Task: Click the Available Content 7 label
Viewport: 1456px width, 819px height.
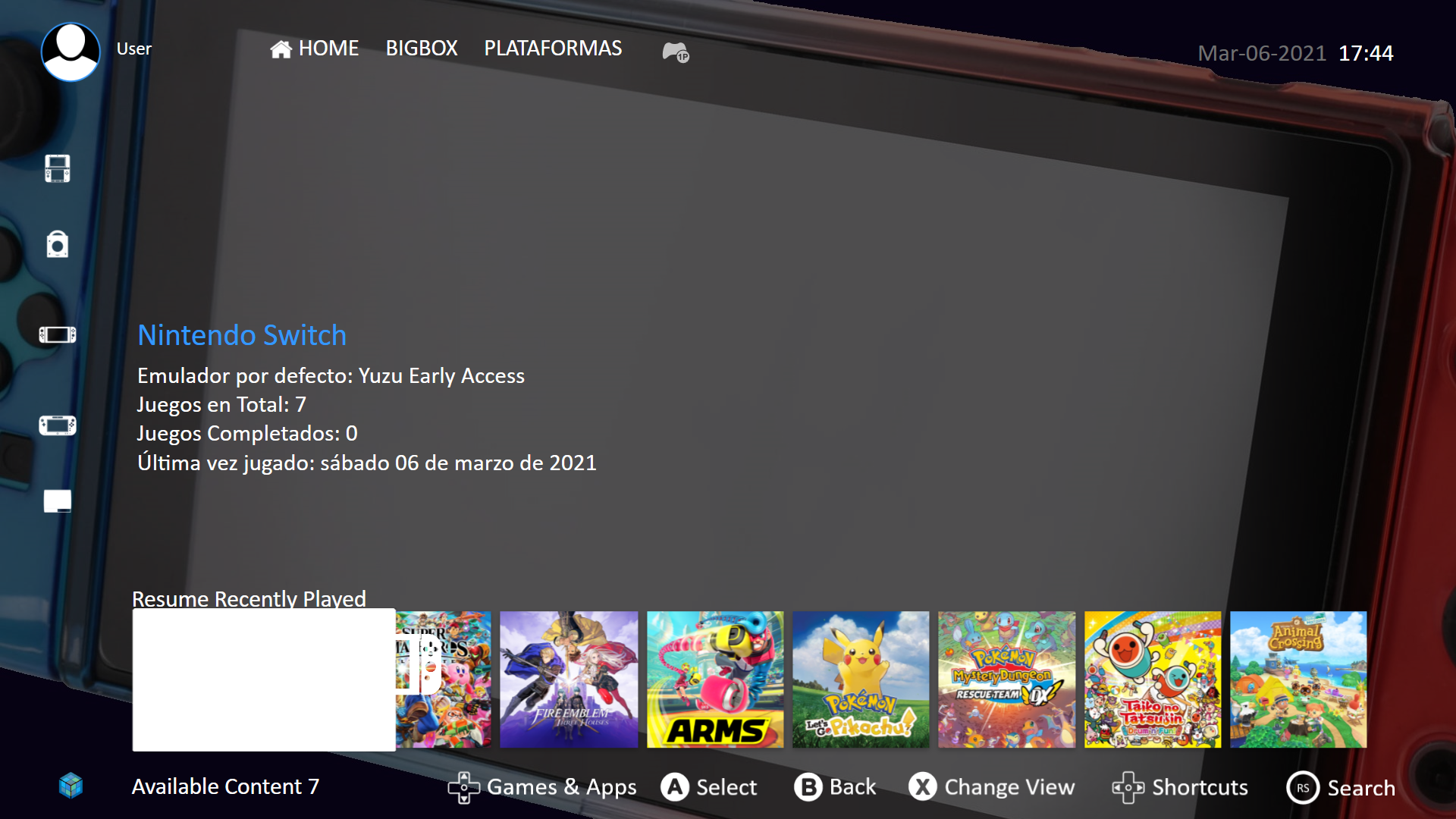Action: tap(226, 786)
